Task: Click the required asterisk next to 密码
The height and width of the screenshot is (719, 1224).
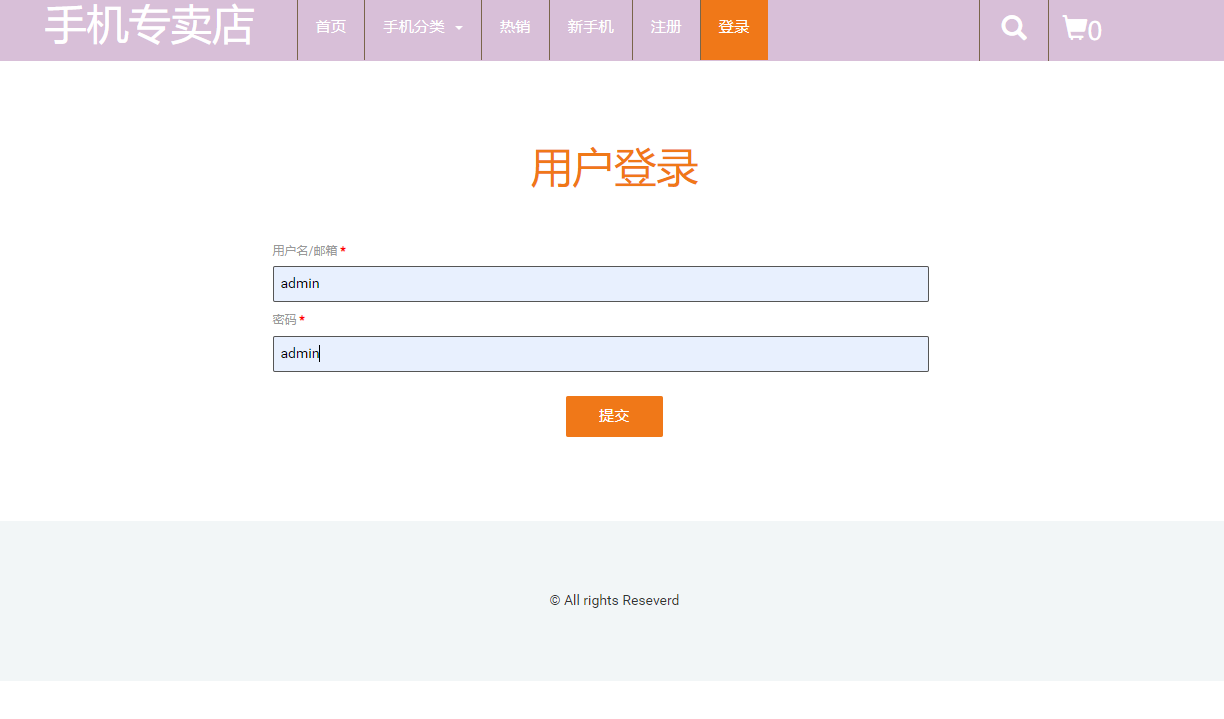Action: click(302, 319)
